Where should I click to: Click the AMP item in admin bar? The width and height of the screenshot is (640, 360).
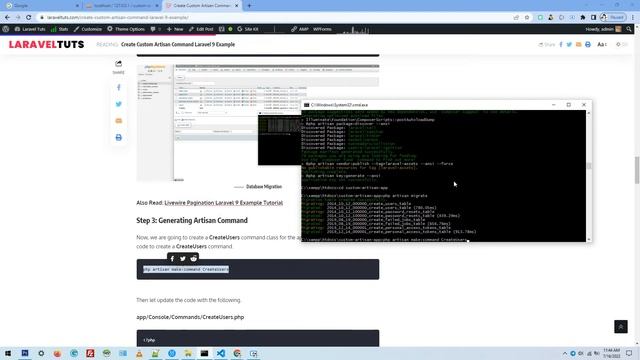click(x=300, y=29)
